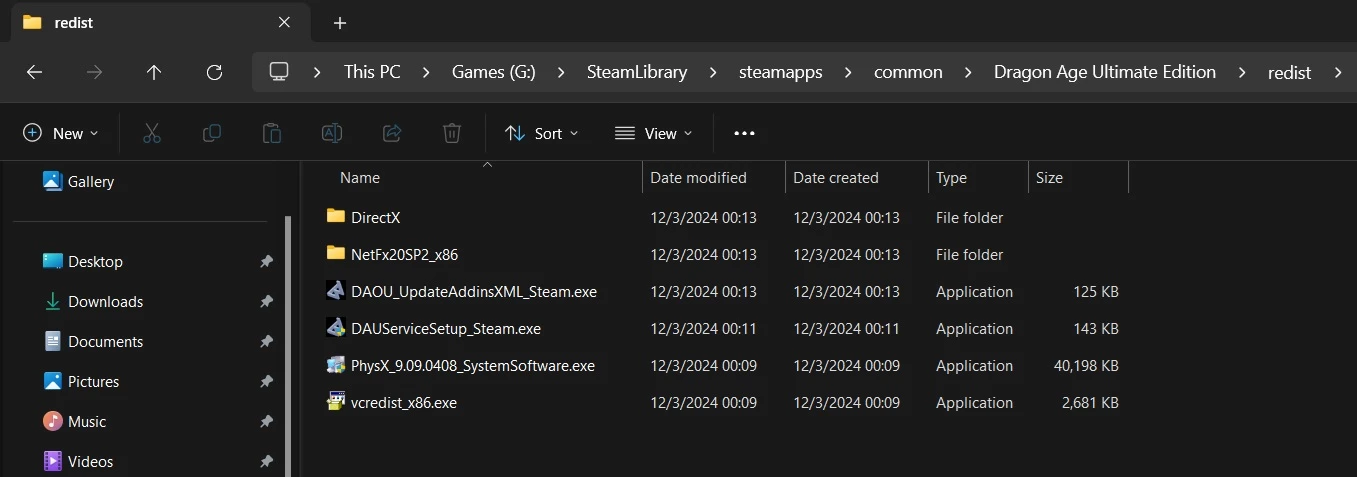Click the PC monitor icon in address bar

point(279,72)
